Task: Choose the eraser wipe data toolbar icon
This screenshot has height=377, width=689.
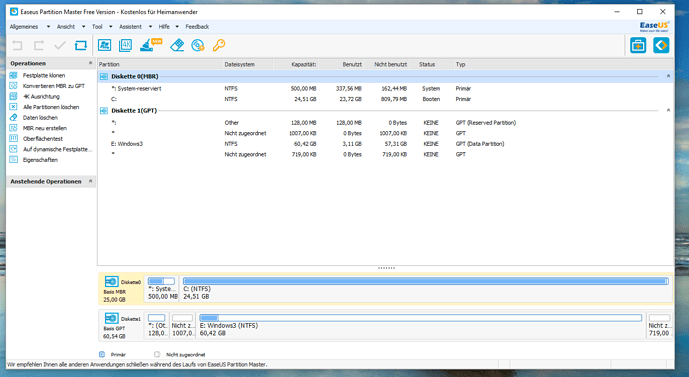Action: pyautogui.click(x=177, y=45)
